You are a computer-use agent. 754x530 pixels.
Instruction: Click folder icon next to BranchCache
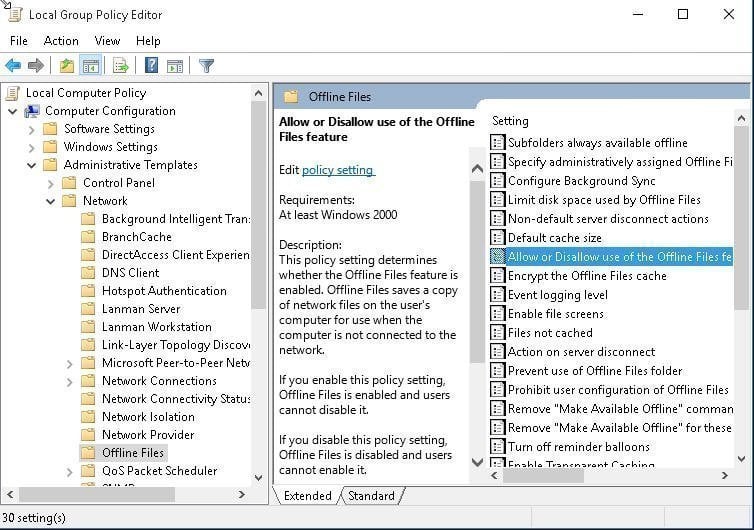(x=88, y=237)
